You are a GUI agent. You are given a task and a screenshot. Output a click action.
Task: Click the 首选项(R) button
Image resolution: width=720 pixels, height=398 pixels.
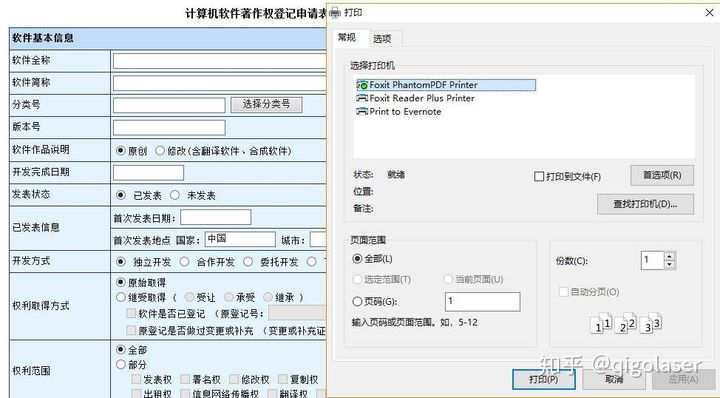(662, 175)
